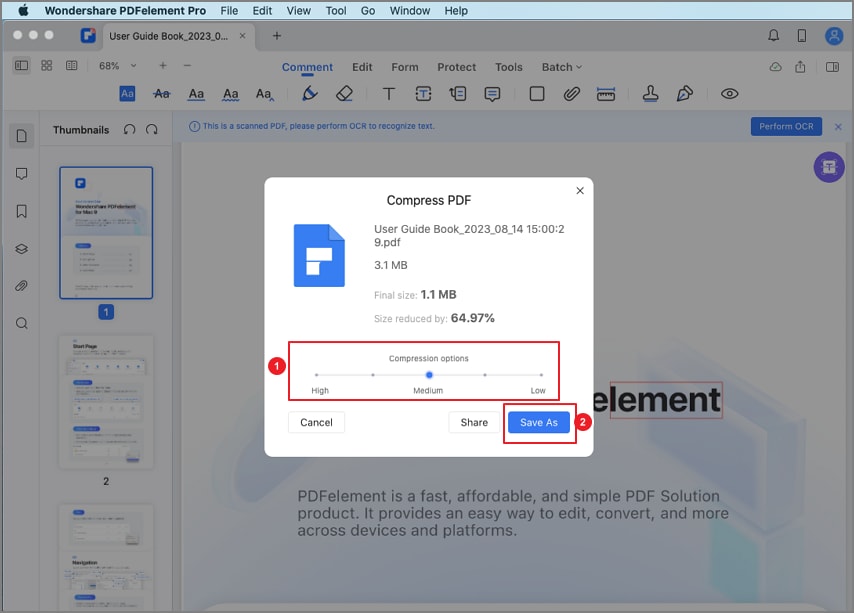Open the Protect tab
Viewport: 854px width, 613px height.
coord(456,67)
